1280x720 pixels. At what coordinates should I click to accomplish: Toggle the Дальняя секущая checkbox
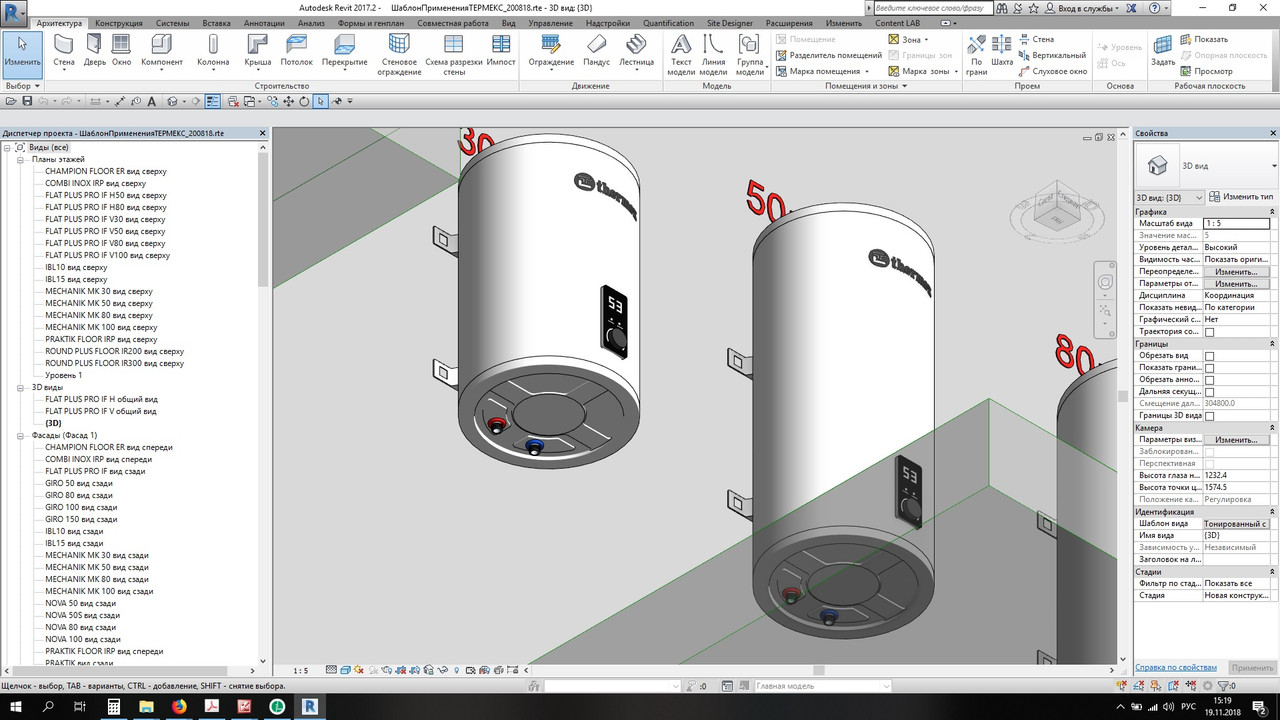1209,392
